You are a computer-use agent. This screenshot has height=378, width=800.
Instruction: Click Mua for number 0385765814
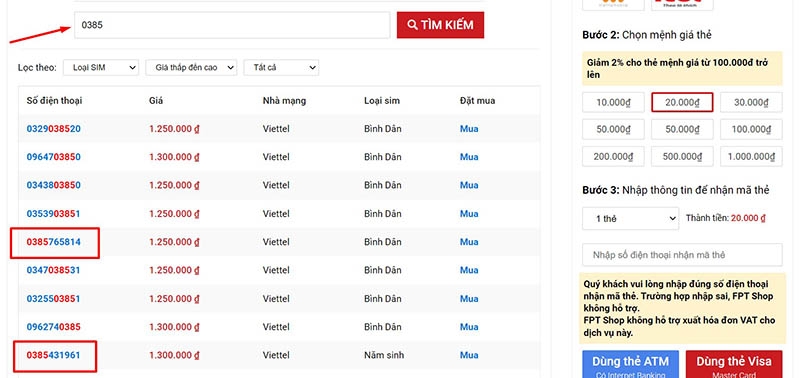(x=469, y=242)
